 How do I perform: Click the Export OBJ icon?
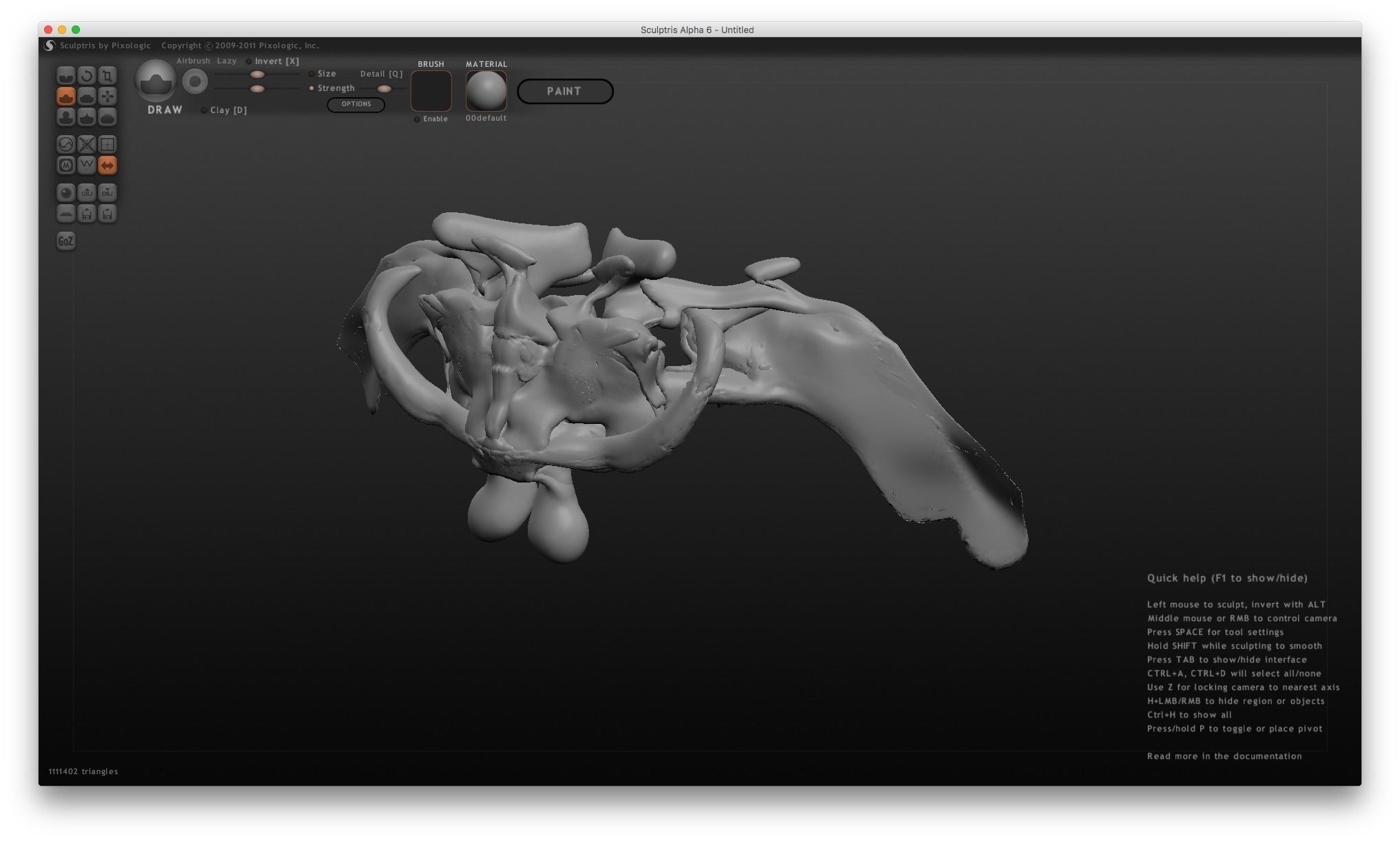pyautogui.click(x=107, y=192)
